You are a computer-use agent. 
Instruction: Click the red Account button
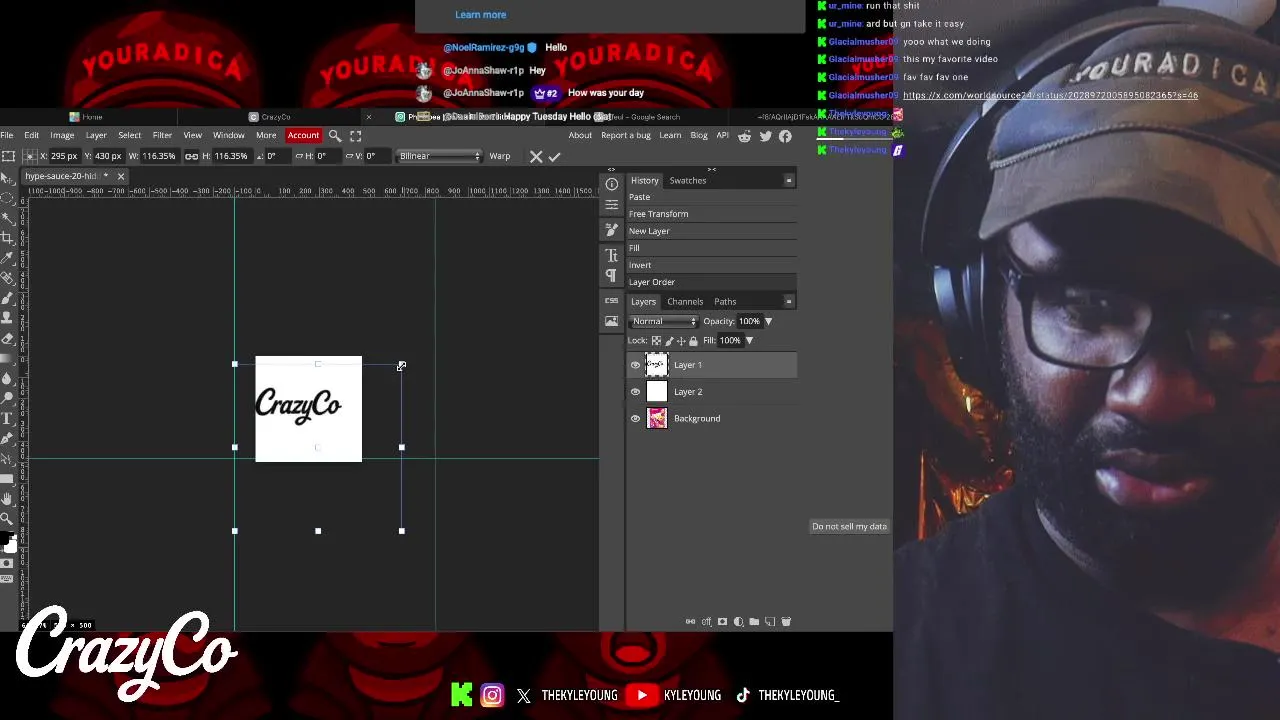[303, 135]
